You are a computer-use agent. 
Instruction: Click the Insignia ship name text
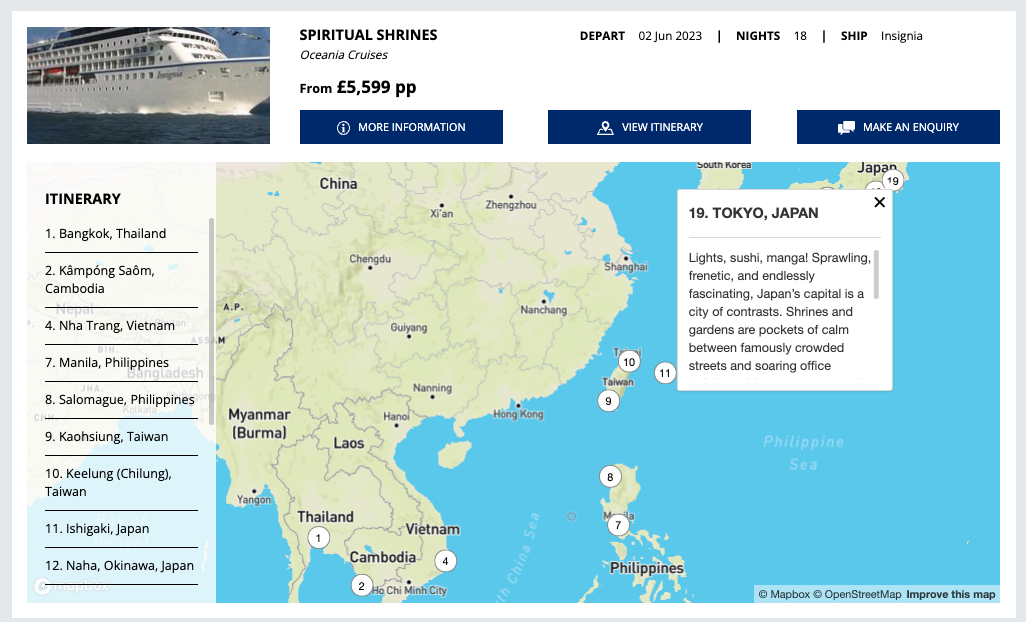(x=902, y=36)
